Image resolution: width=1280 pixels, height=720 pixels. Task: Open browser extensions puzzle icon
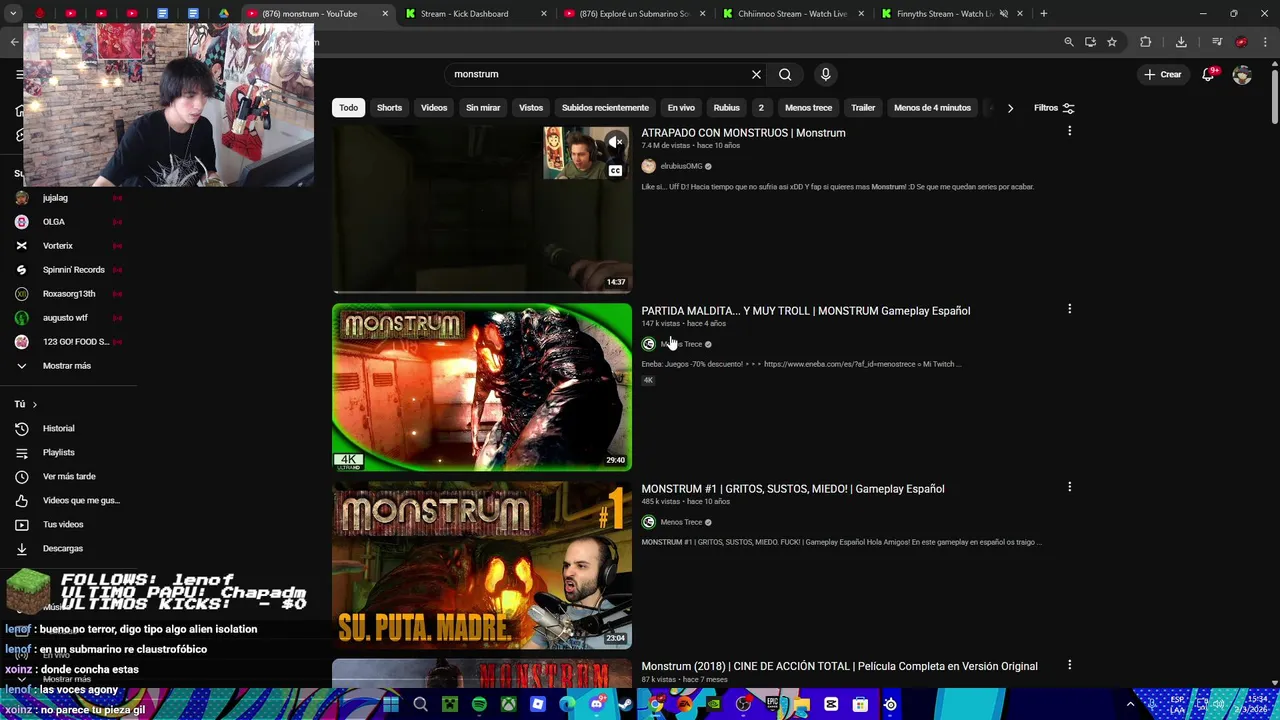[x=1146, y=42]
